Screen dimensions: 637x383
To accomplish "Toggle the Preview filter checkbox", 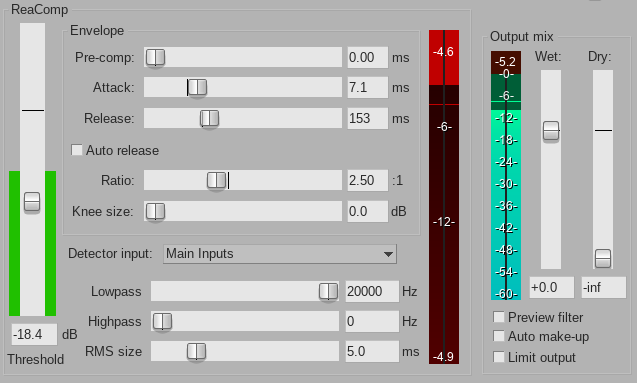I will (x=498, y=317).
